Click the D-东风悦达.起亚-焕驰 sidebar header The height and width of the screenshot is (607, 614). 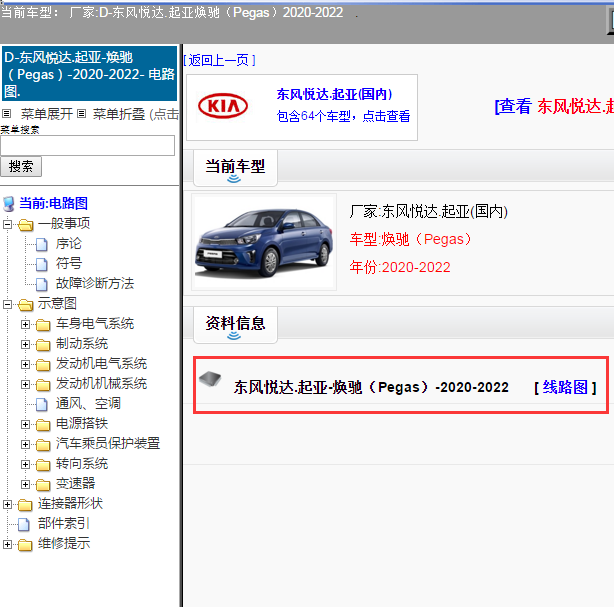pos(90,74)
